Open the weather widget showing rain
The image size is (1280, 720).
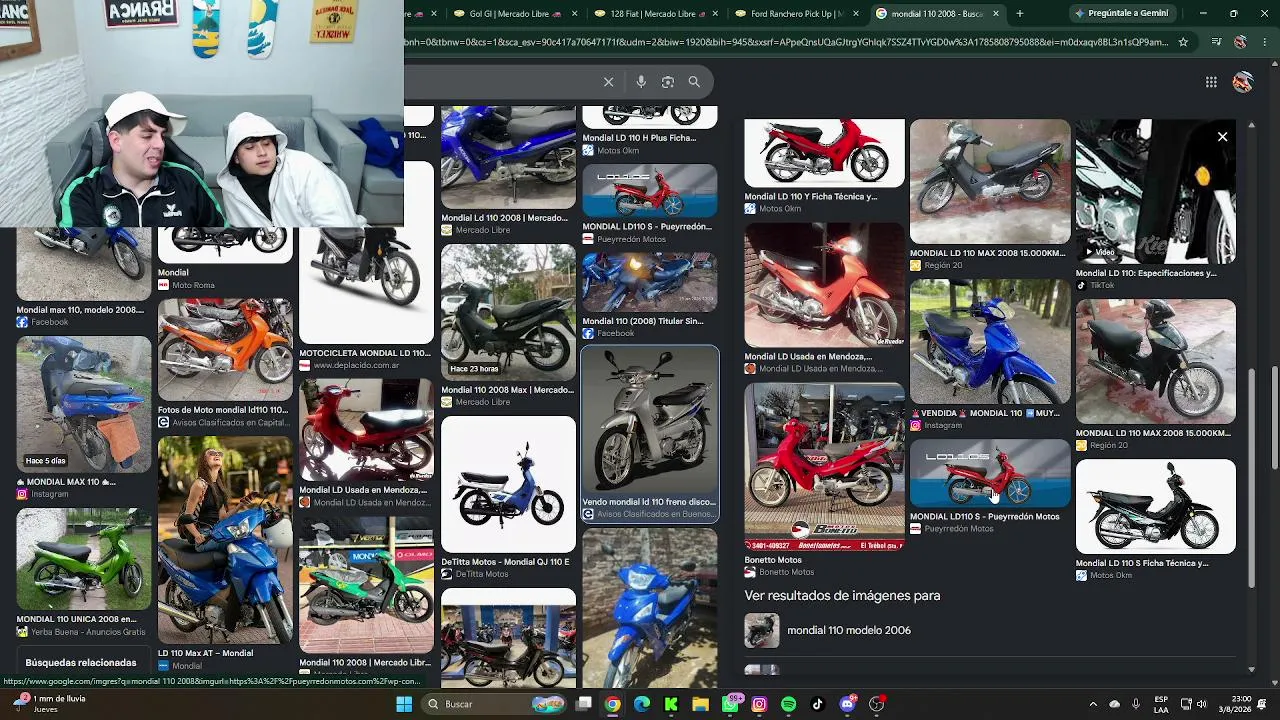(50, 704)
